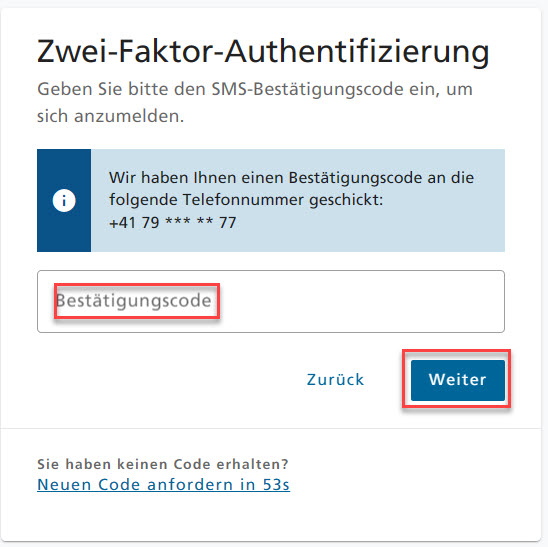The width and height of the screenshot is (548, 547).
Task: Go back using the Zurück link
Action: coord(336,380)
